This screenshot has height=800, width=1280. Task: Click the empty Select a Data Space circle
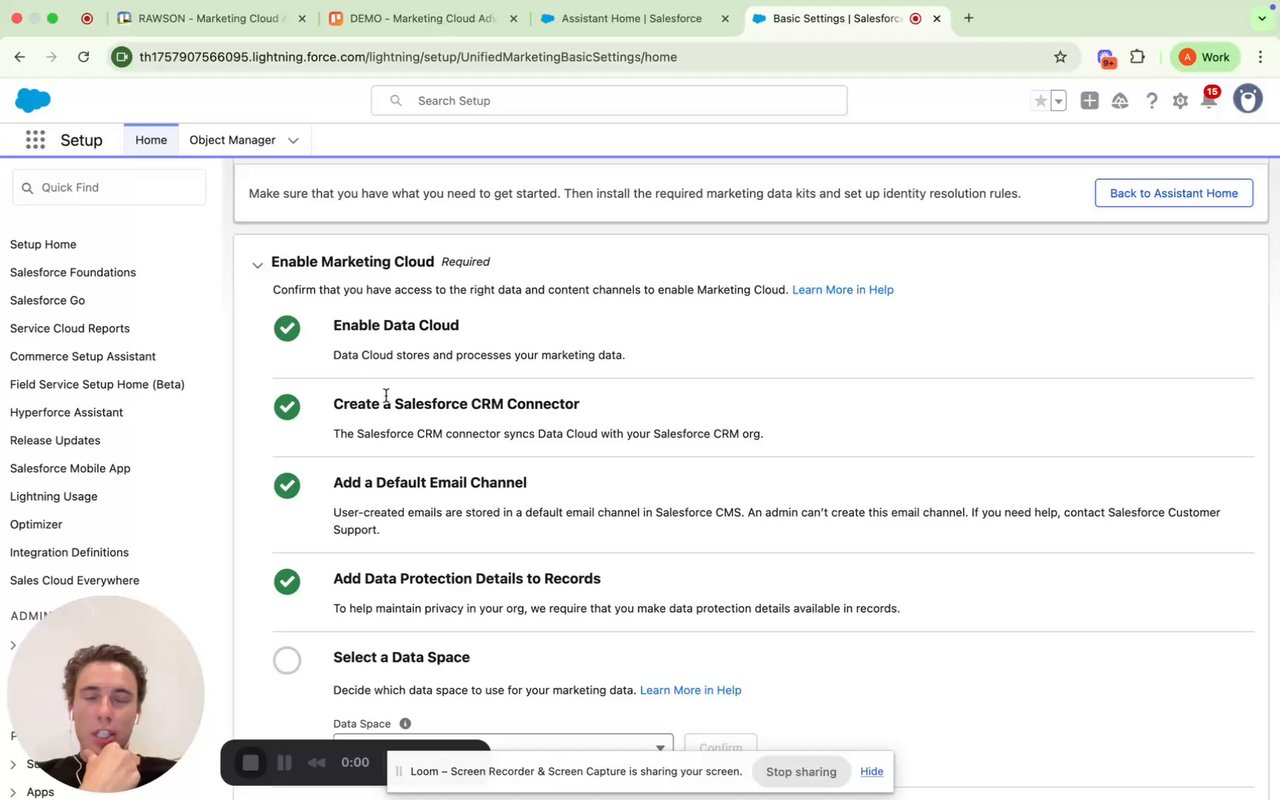[x=287, y=660]
